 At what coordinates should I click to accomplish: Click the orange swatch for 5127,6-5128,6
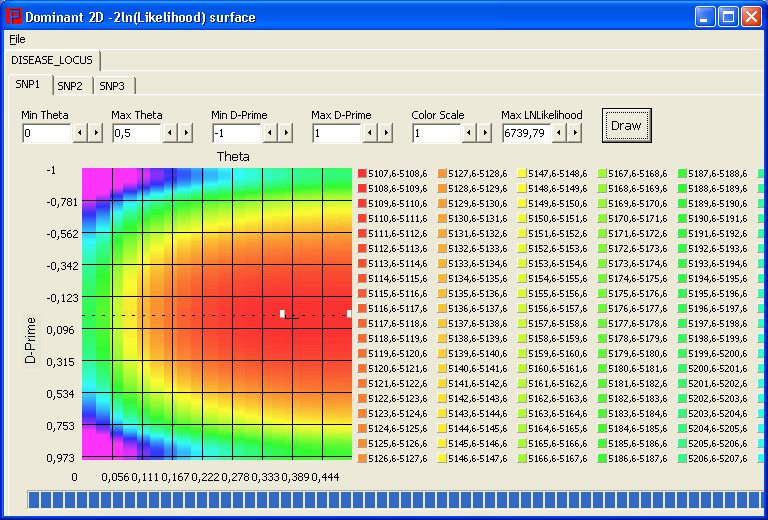pyautogui.click(x=442, y=173)
